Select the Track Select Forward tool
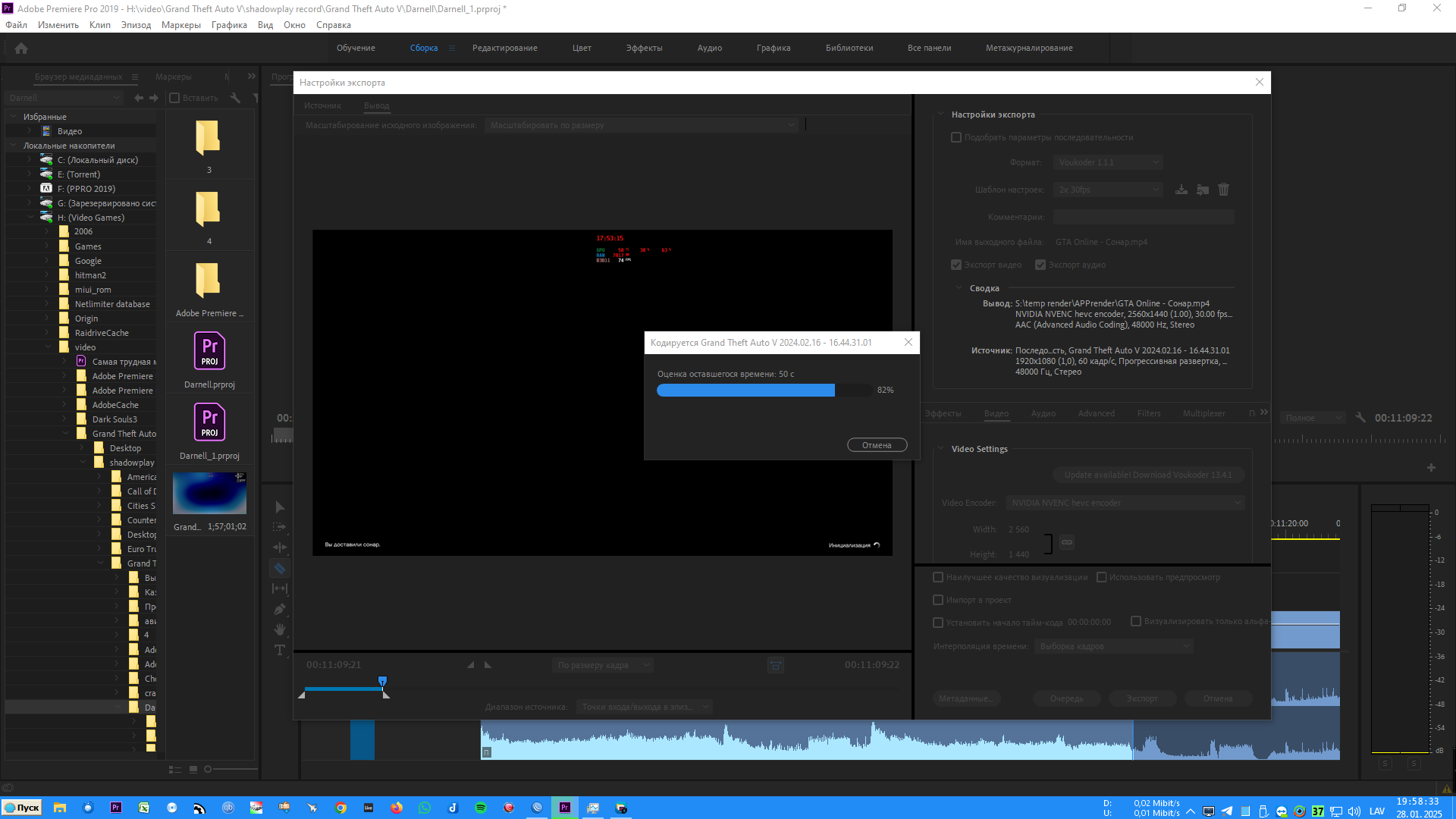This screenshot has height=819, width=1456. point(280,527)
